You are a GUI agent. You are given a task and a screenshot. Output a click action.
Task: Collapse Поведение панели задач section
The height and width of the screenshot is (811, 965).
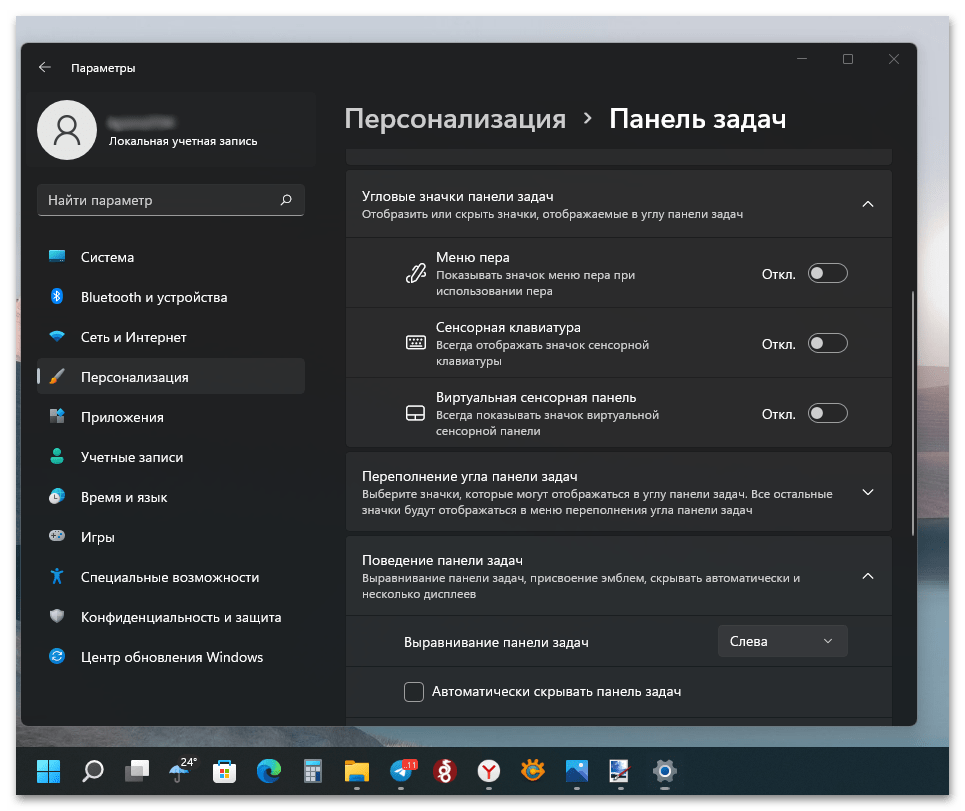(x=867, y=577)
